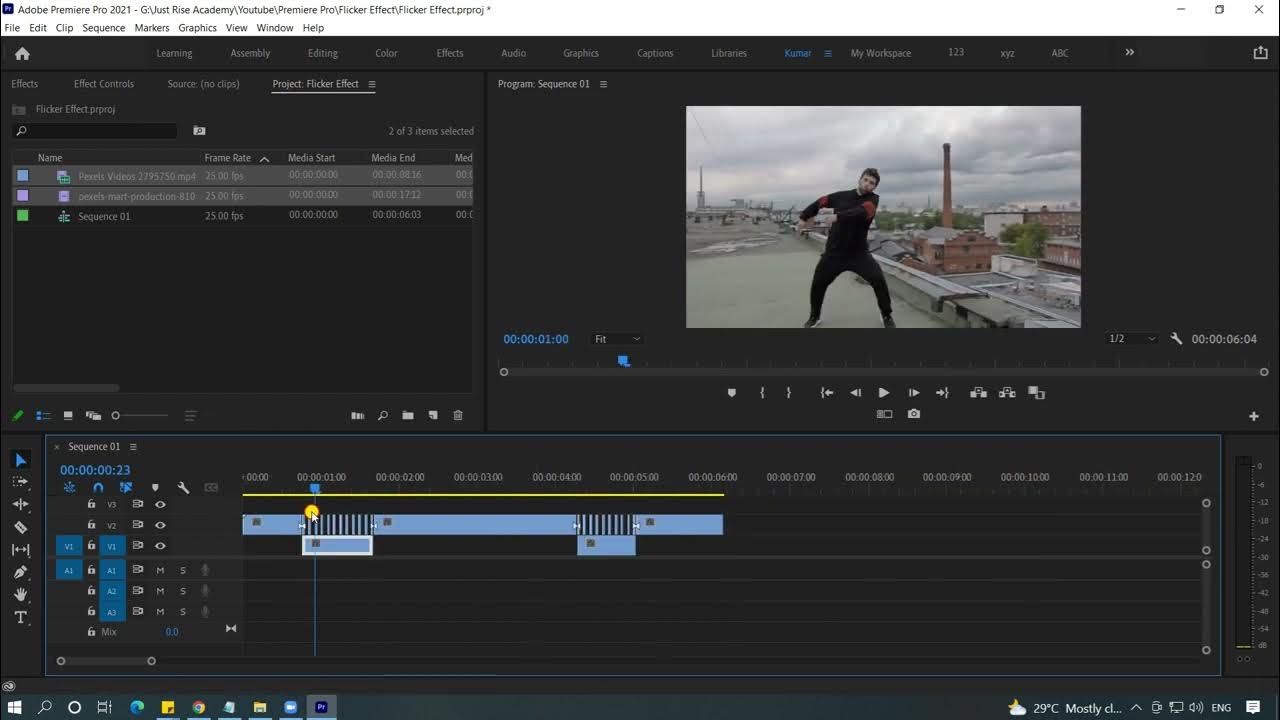
Task: Open the Kumar workspace menu
Action: [x=827, y=53]
